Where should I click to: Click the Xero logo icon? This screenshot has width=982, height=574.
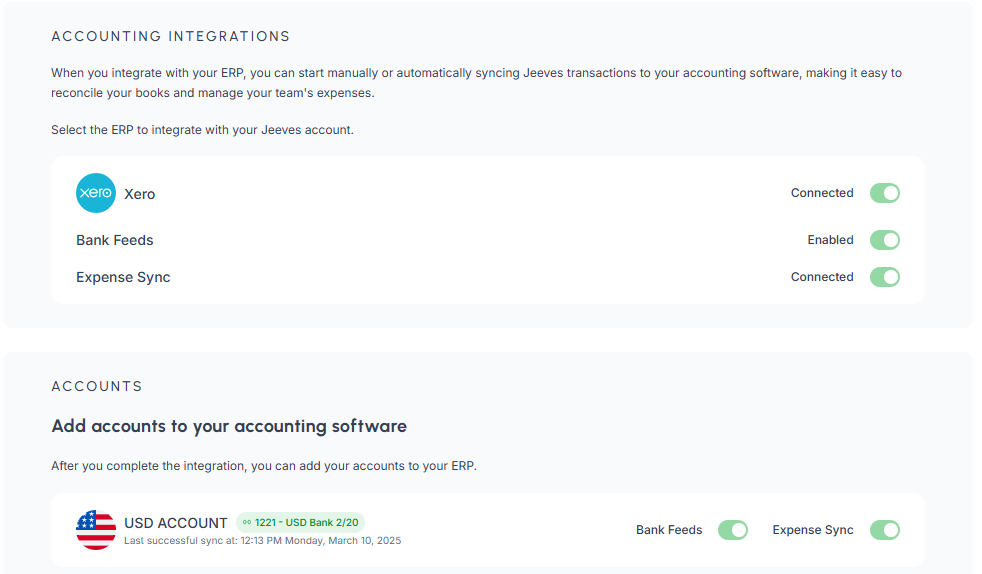(96, 193)
